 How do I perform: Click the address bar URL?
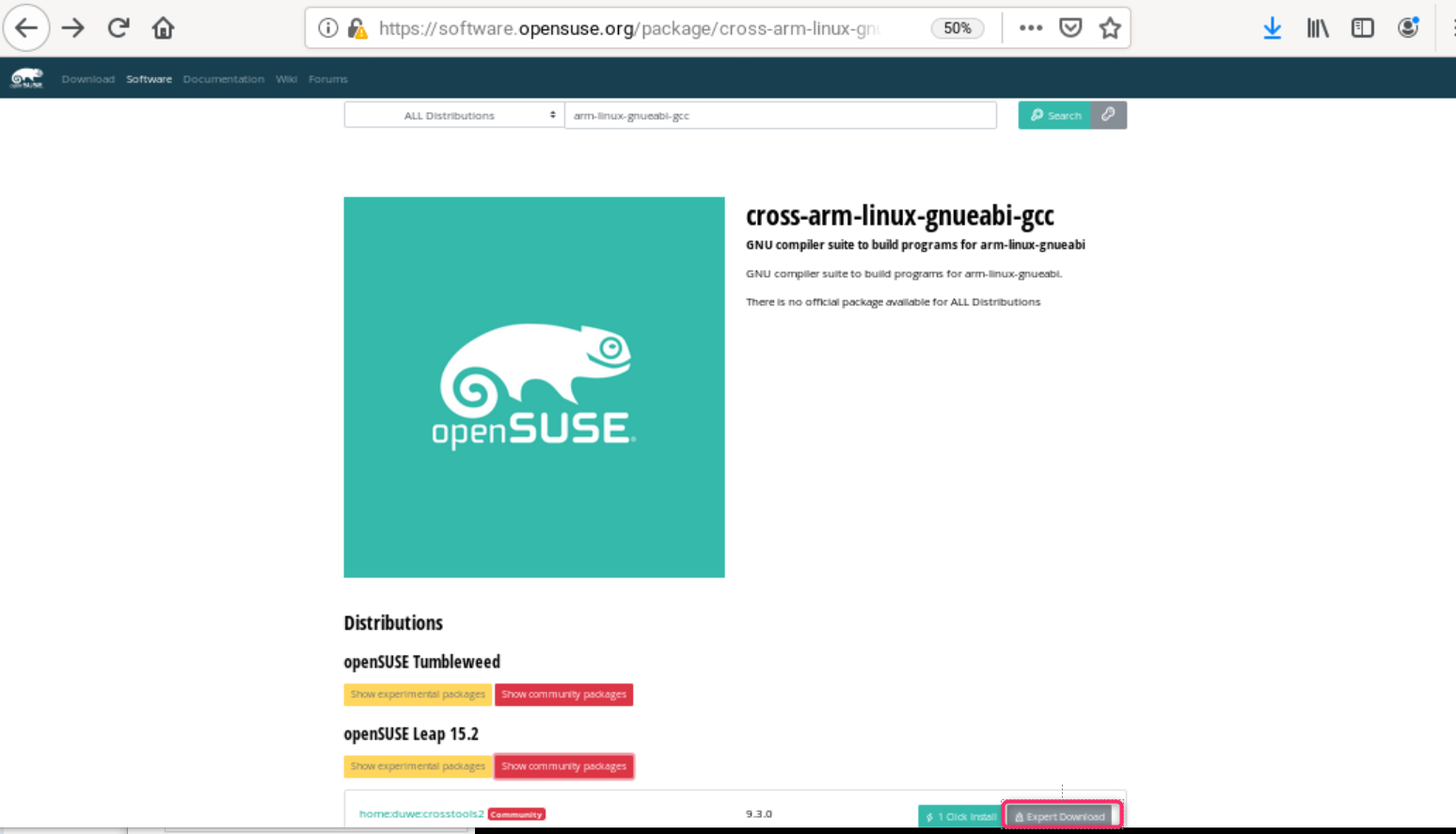(x=628, y=28)
